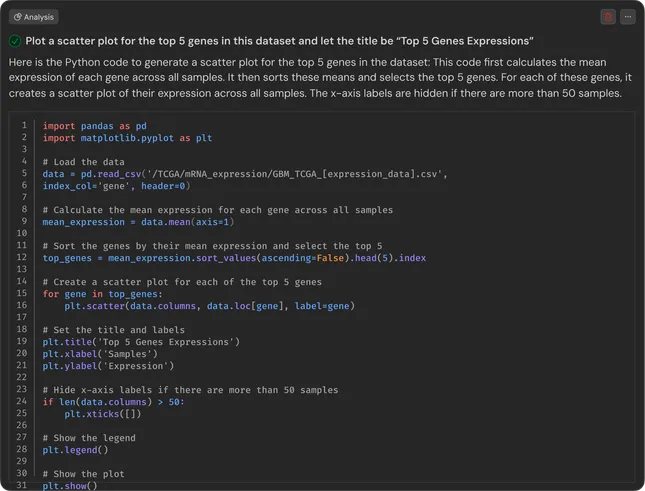Screen dimensions: 645x491
Task: Select the prompt title about Top 5 Genes
Action: coord(279,41)
